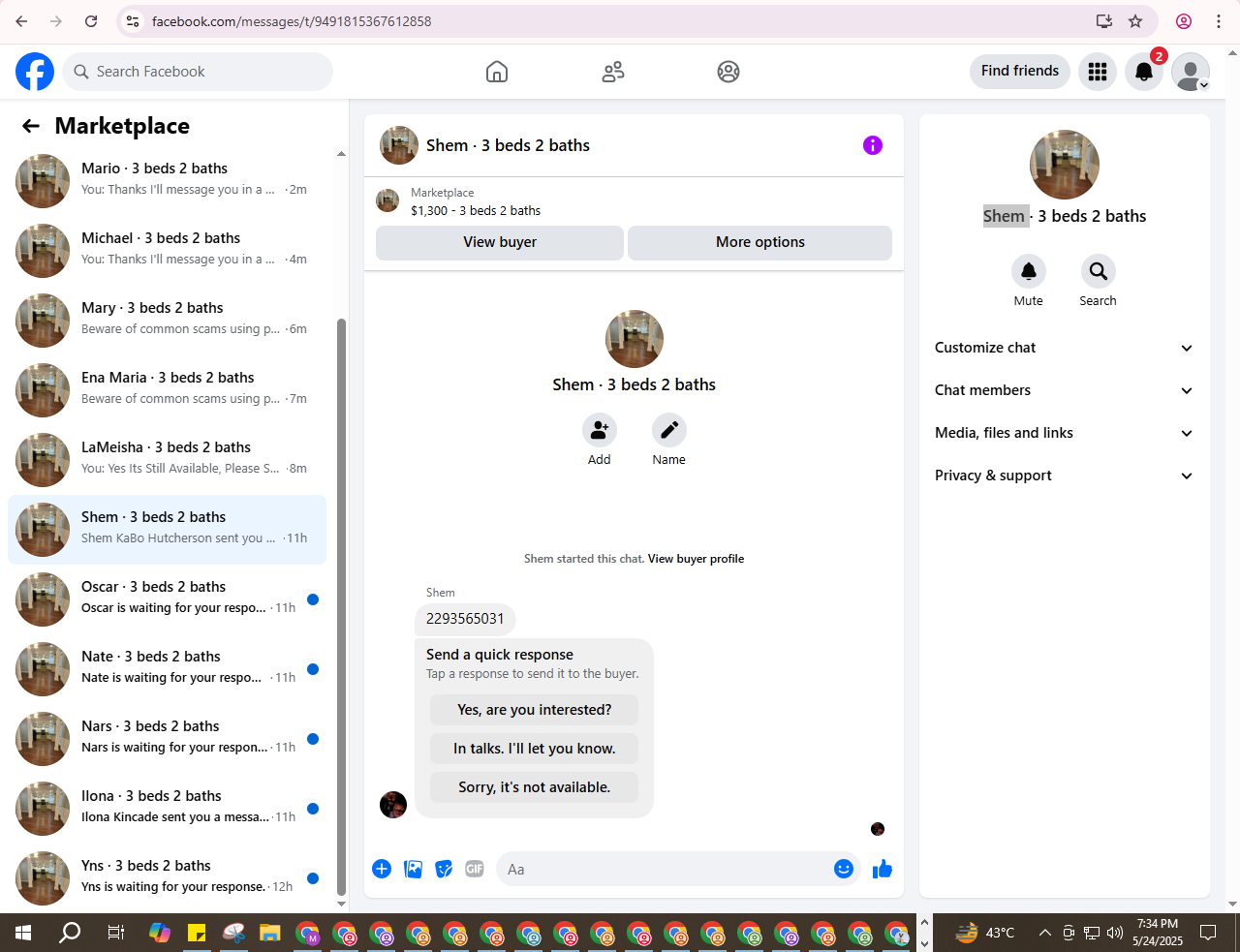Click the browser address bar URL
Screen dimensions: 1240x952
[x=292, y=21]
